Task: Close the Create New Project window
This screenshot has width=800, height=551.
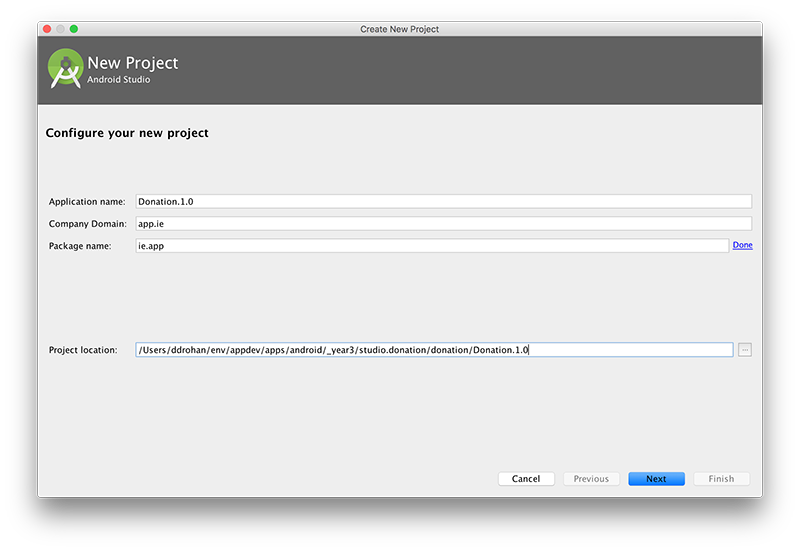Action: [x=47, y=29]
